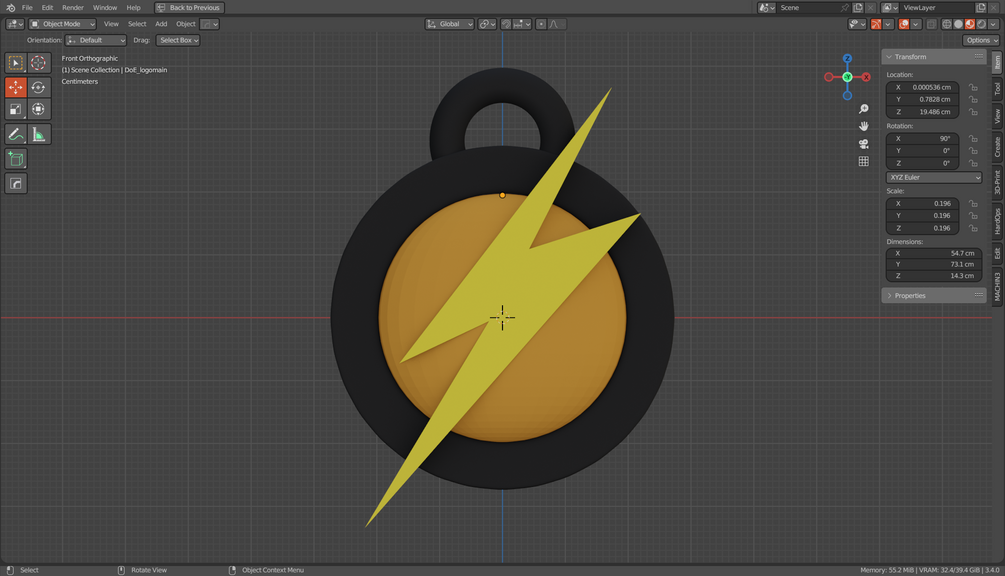Toggle viewport overlays
This screenshot has height=576, width=1005.
coord(904,24)
